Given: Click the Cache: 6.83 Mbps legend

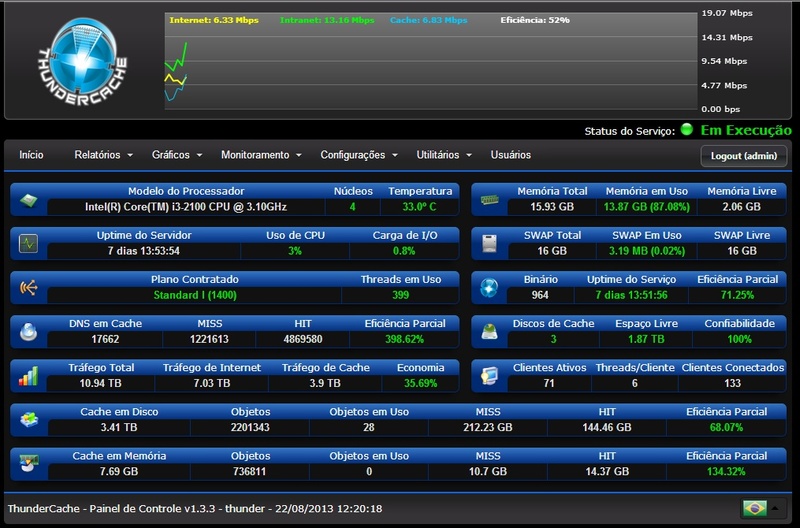Looking at the screenshot, I should [429, 20].
